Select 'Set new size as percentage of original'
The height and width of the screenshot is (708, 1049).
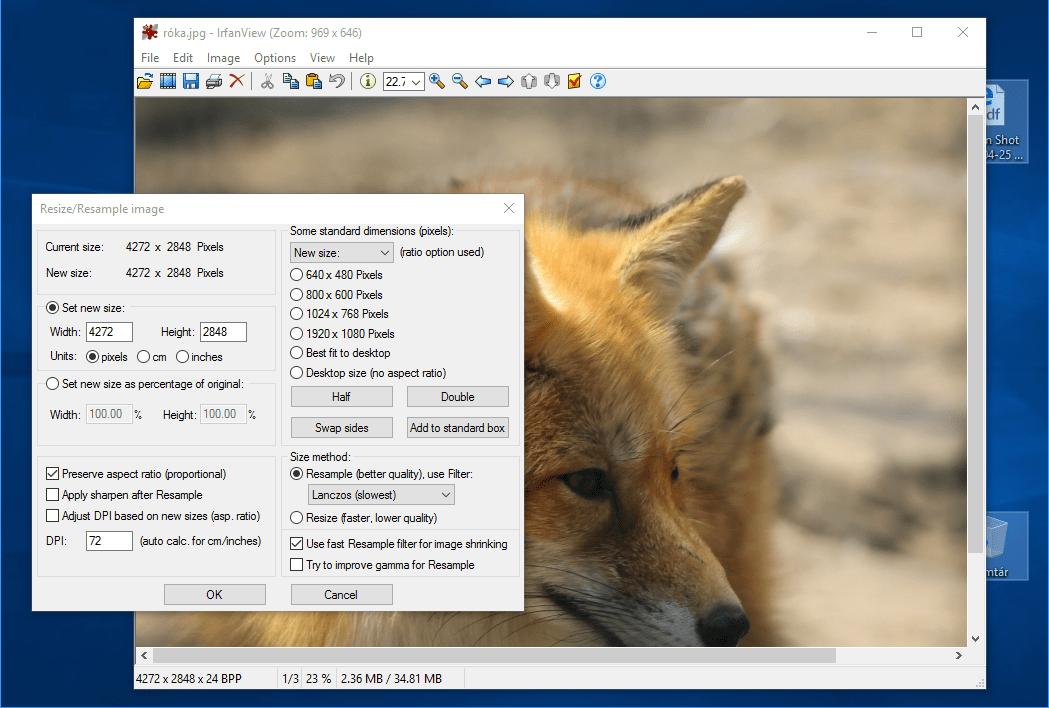coord(52,384)
